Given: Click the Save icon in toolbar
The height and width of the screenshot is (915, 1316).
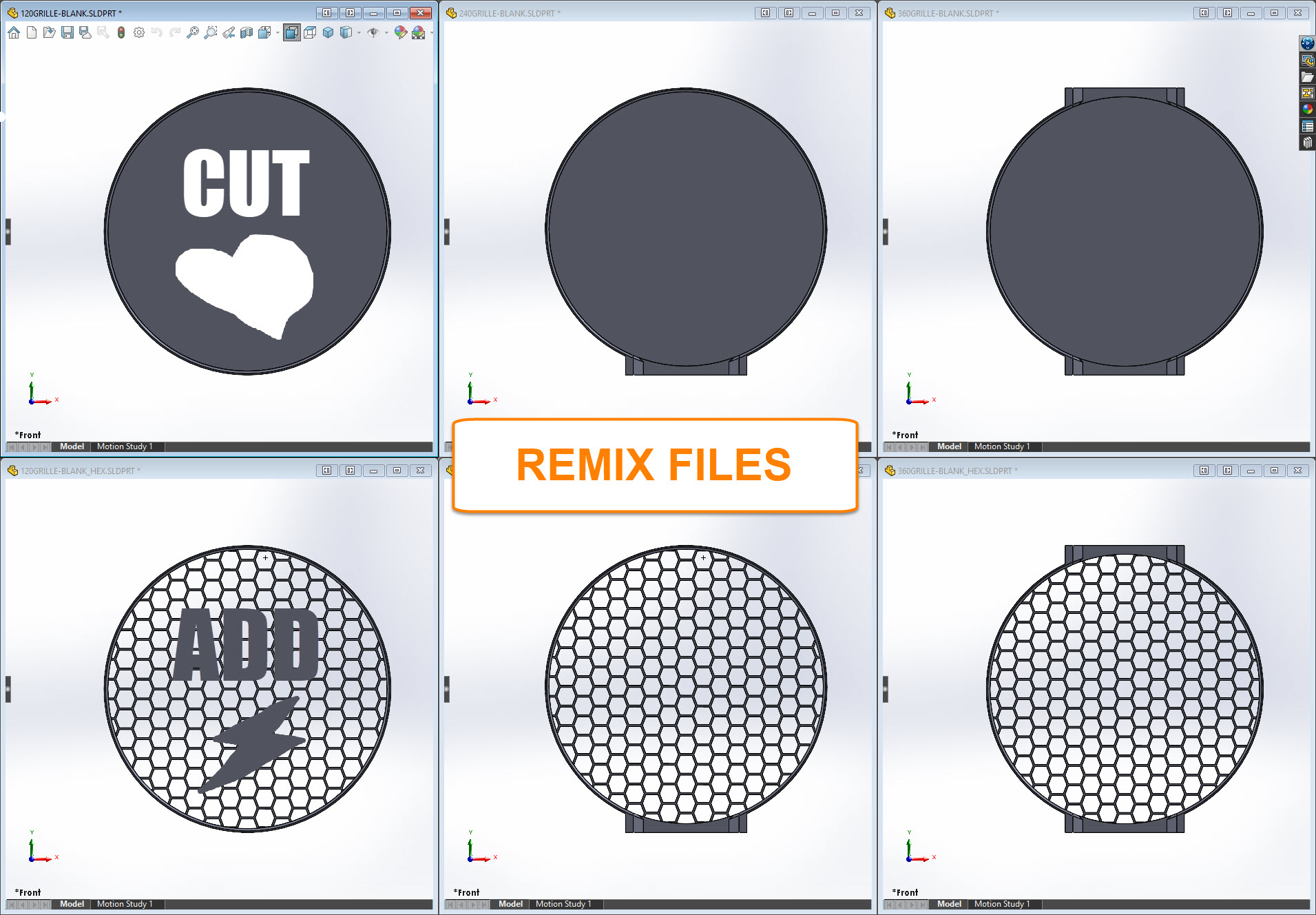Looking at the screenshot, I should coord(67,32).
